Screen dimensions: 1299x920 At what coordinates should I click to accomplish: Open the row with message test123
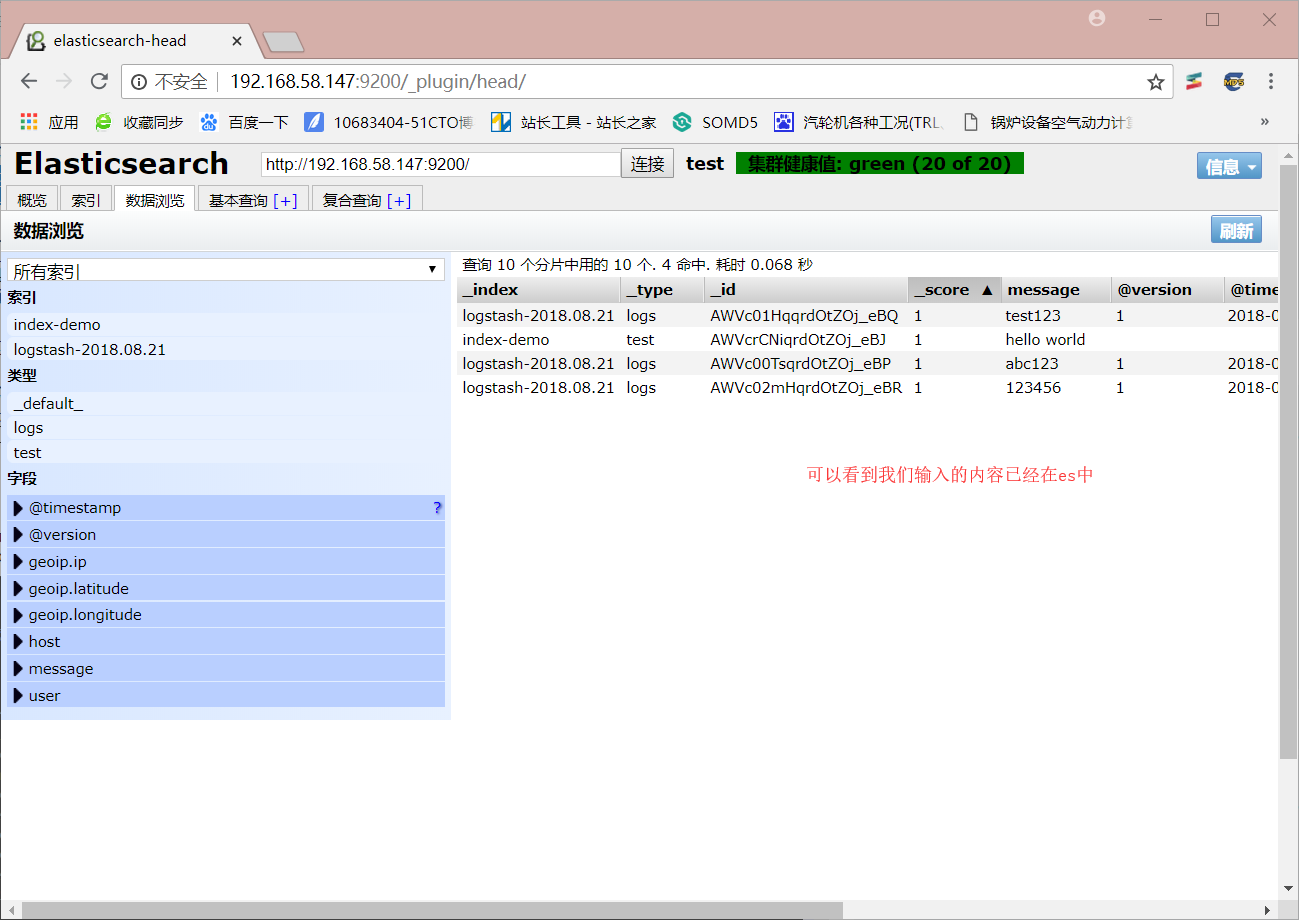pos(868,315)
